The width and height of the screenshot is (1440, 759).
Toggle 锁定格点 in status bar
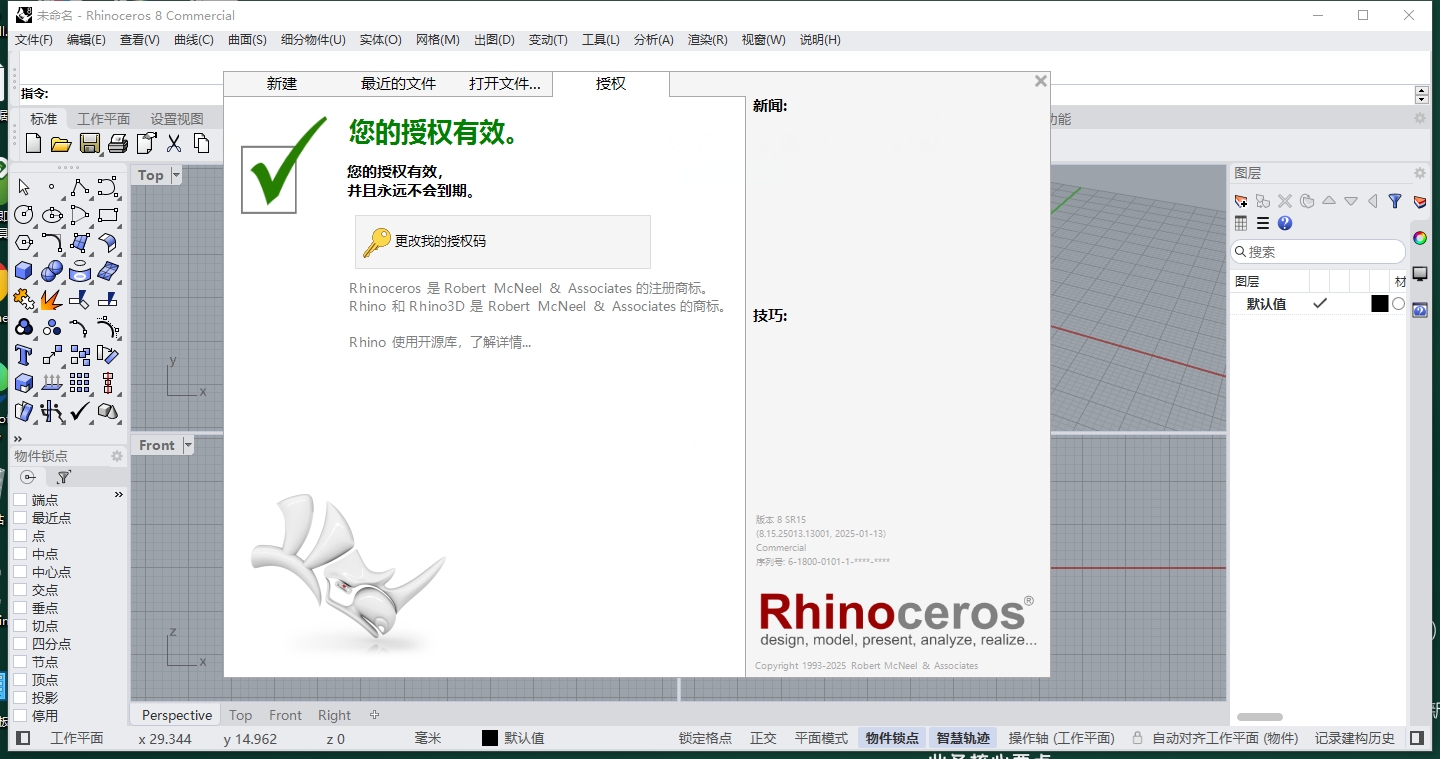point(705,738)
